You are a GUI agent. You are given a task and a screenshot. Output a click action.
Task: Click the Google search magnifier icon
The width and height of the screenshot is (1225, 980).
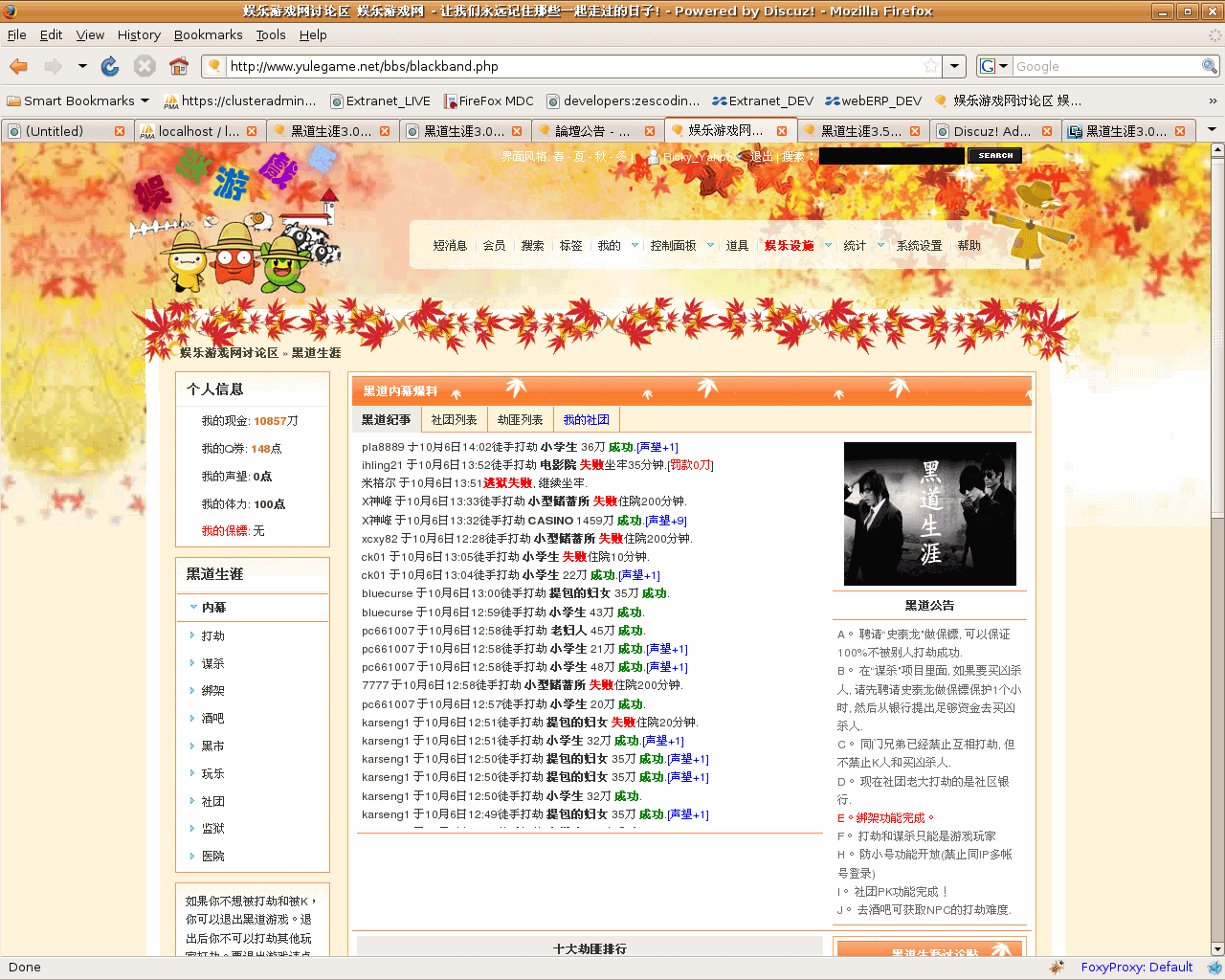coord(1210,66)
